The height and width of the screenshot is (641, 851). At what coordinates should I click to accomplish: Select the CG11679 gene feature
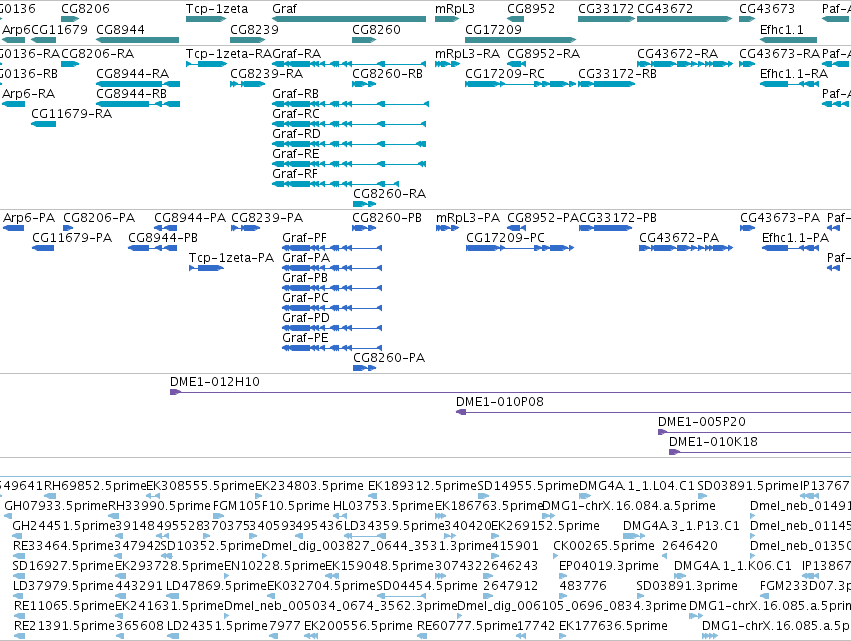click(x=43, y=40)
